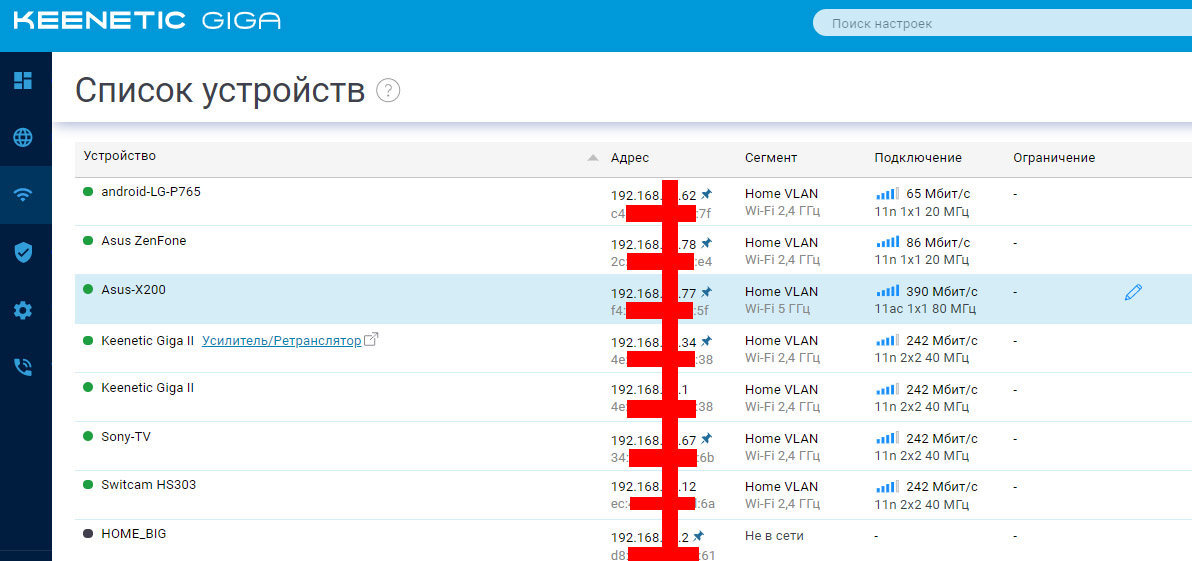Toggle pin icon for HOME_BIG address
Viewport: 1192px width, 561px height.
[699, 536]
